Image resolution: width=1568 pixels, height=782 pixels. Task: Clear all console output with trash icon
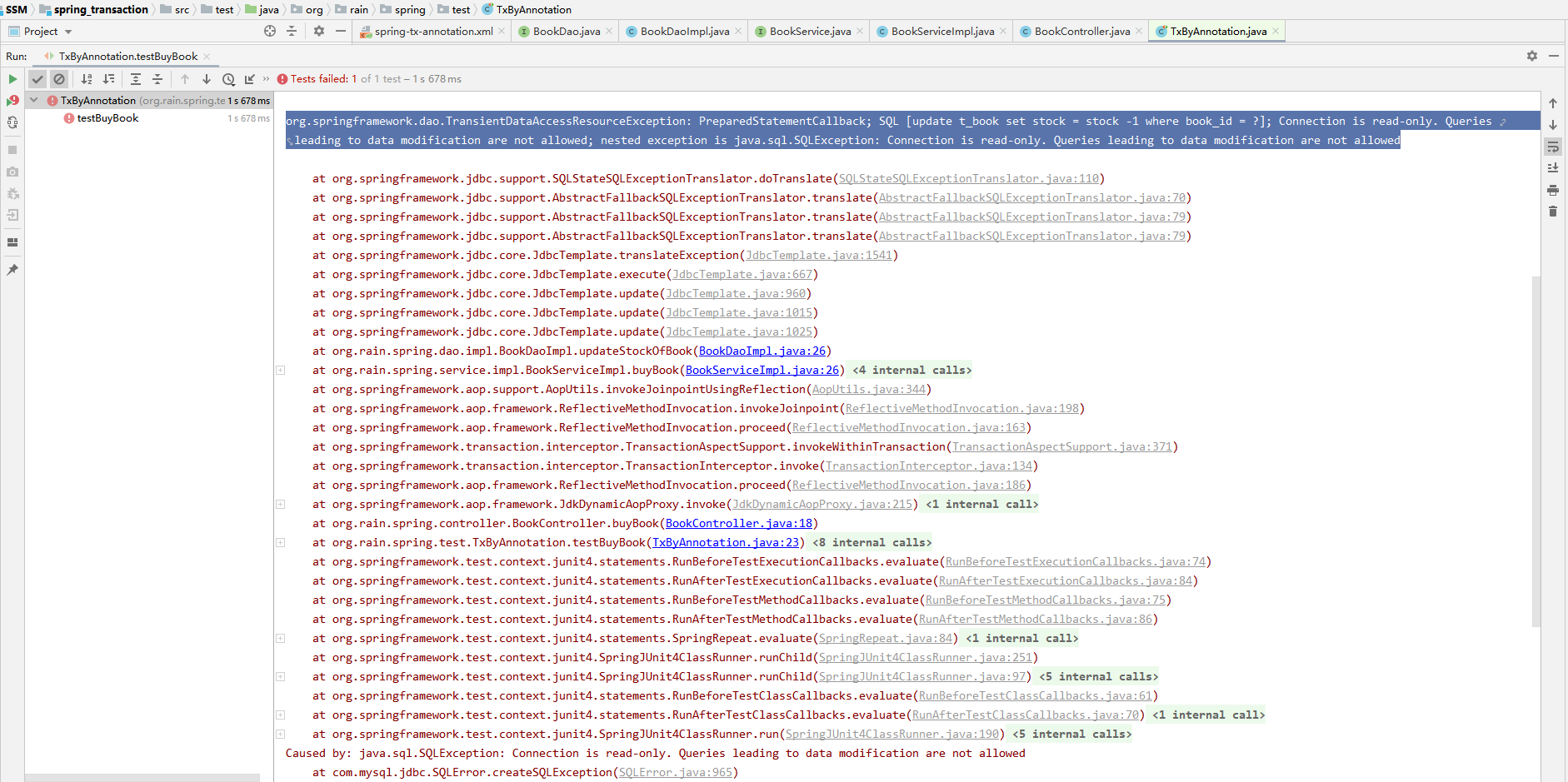(1553, 212)
